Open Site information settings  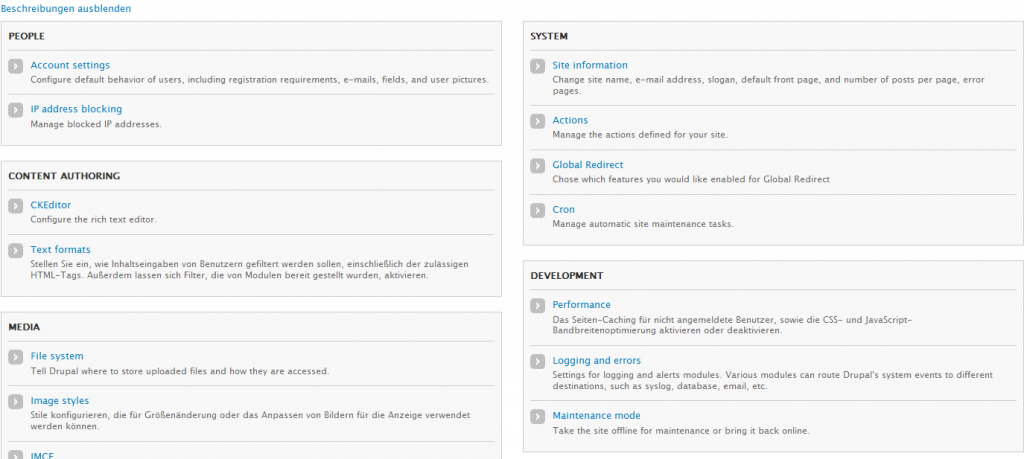pos(590,65)
